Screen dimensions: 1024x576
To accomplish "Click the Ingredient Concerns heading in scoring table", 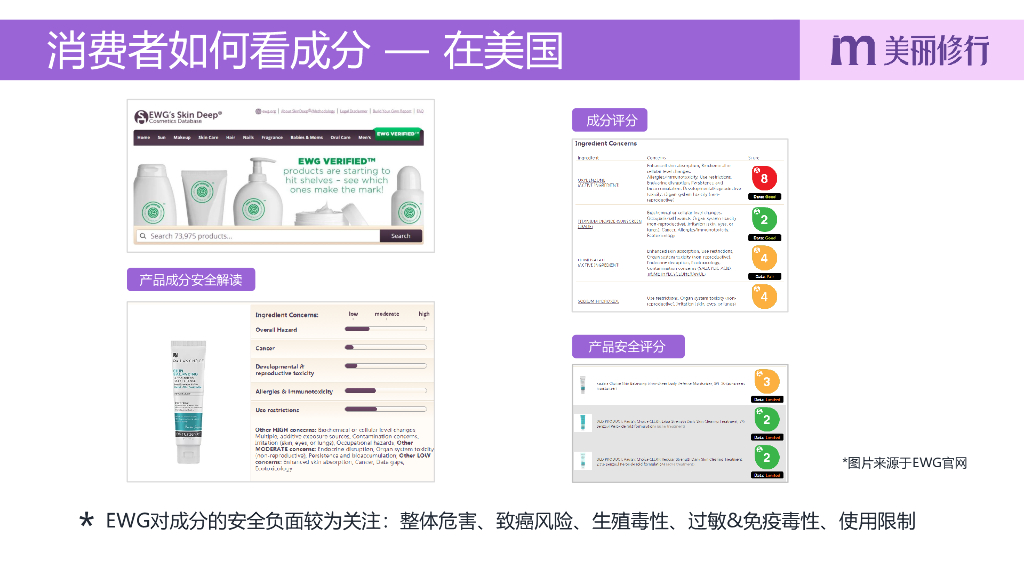I will [606, 144].
